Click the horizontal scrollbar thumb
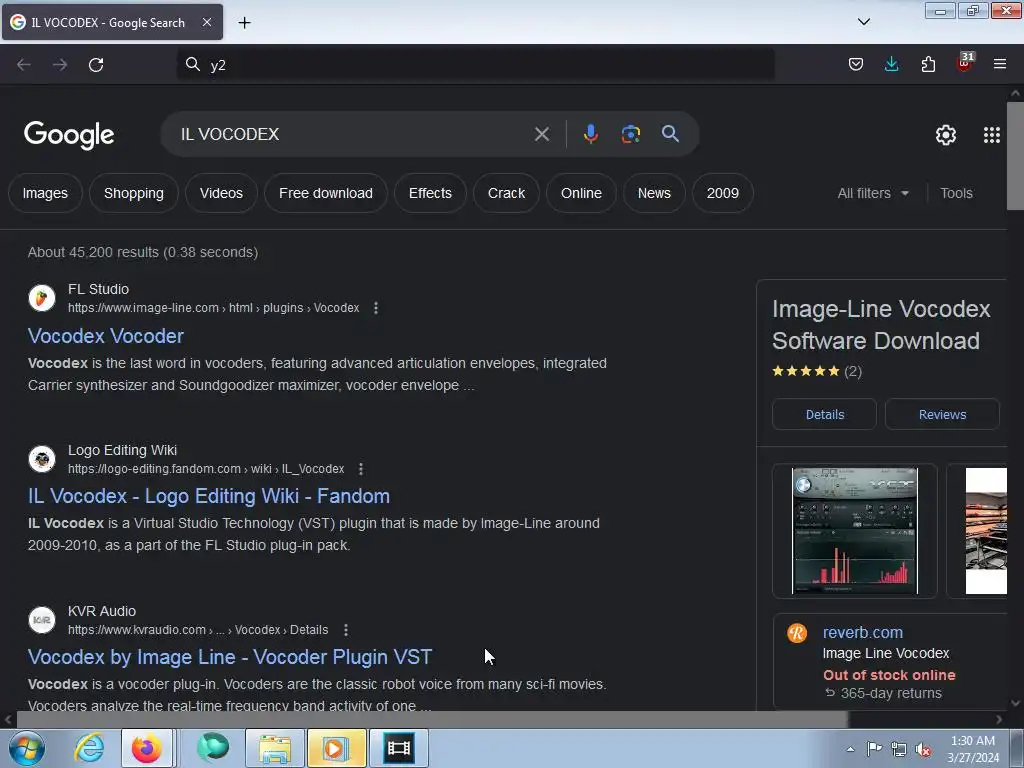 click(x=432, y=720)
